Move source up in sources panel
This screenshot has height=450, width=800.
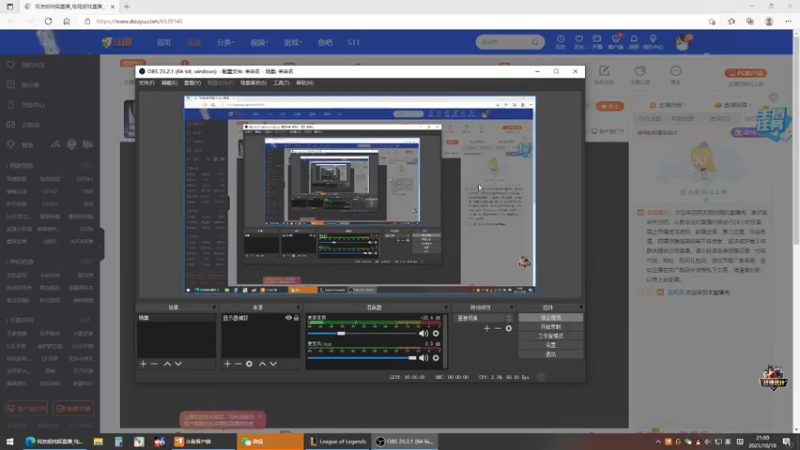pyautogui.click(x=262, y=364)
